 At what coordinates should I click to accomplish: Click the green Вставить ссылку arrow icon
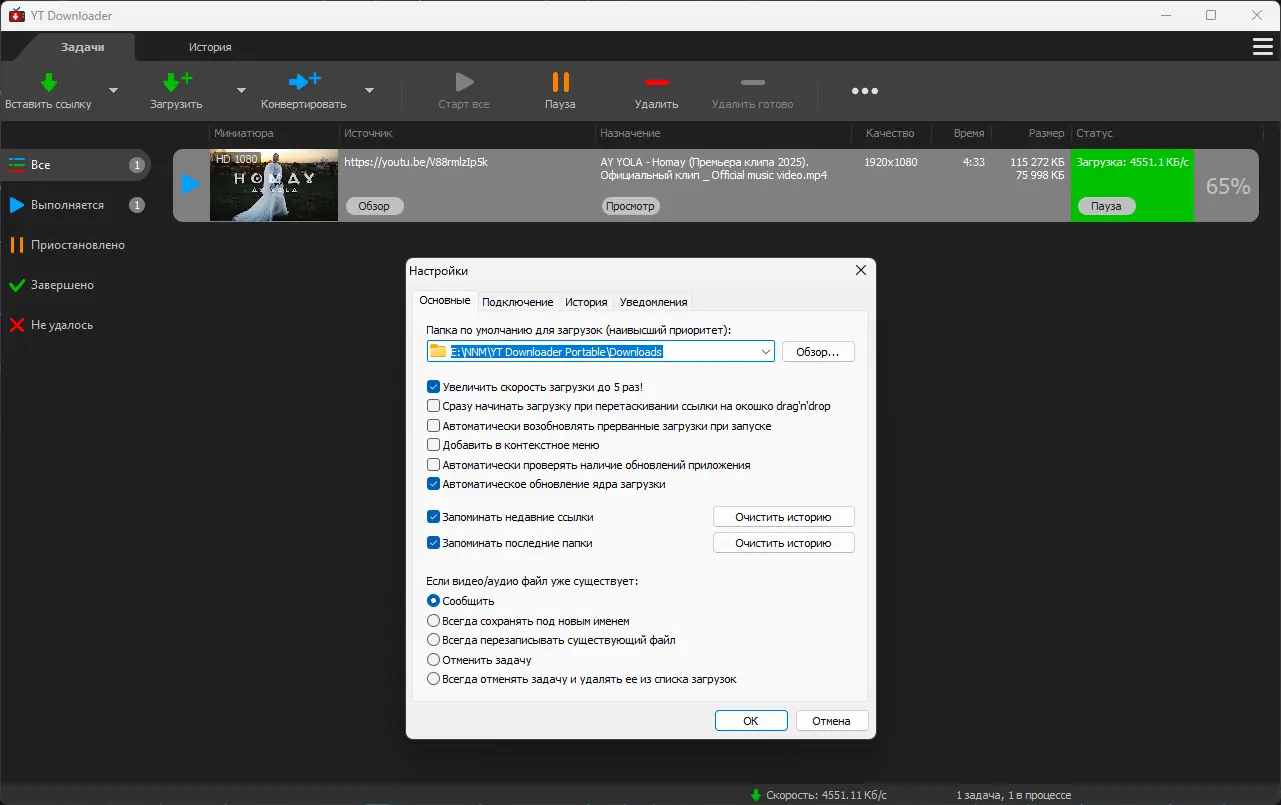[x=48, y=82]
